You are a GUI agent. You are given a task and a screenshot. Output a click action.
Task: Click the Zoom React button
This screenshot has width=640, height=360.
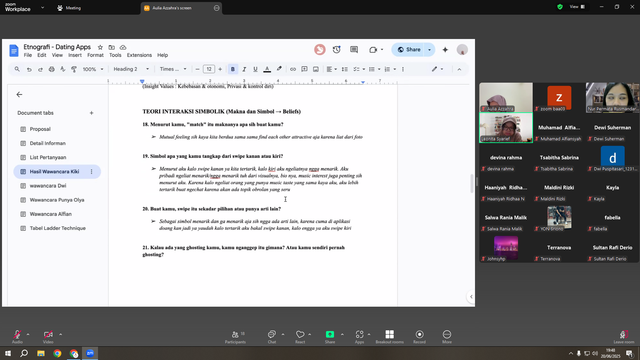click(300, 336)
